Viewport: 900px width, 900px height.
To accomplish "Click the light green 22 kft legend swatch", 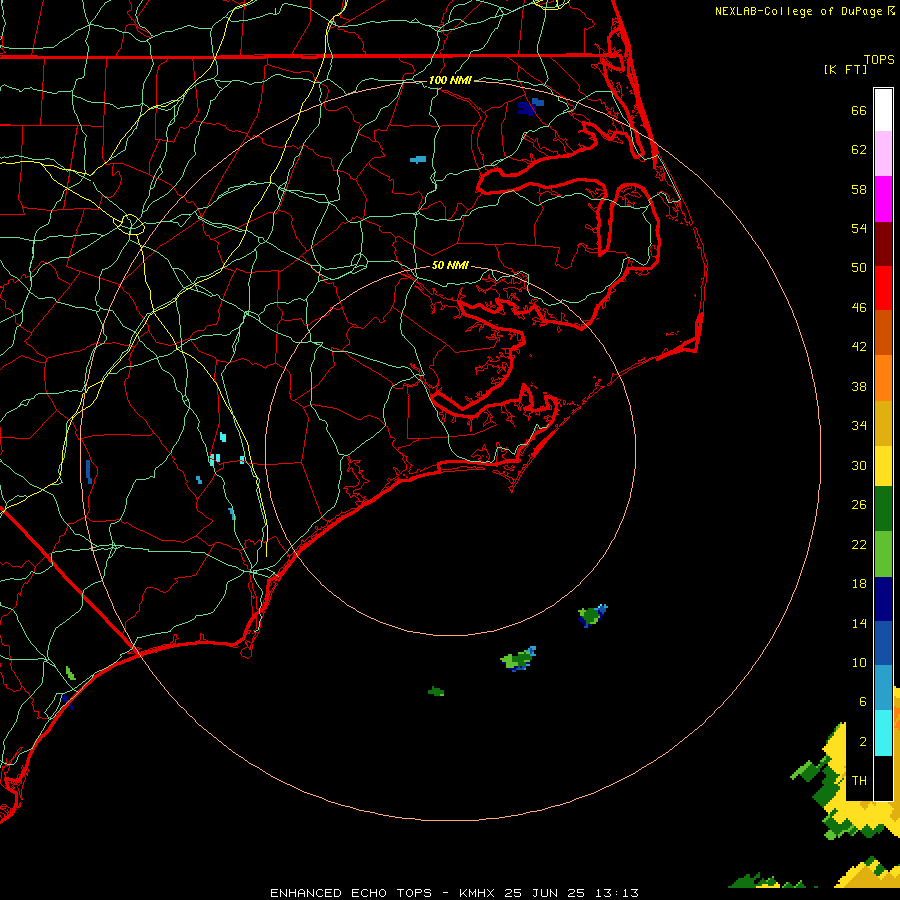I will tap(883, 554).
